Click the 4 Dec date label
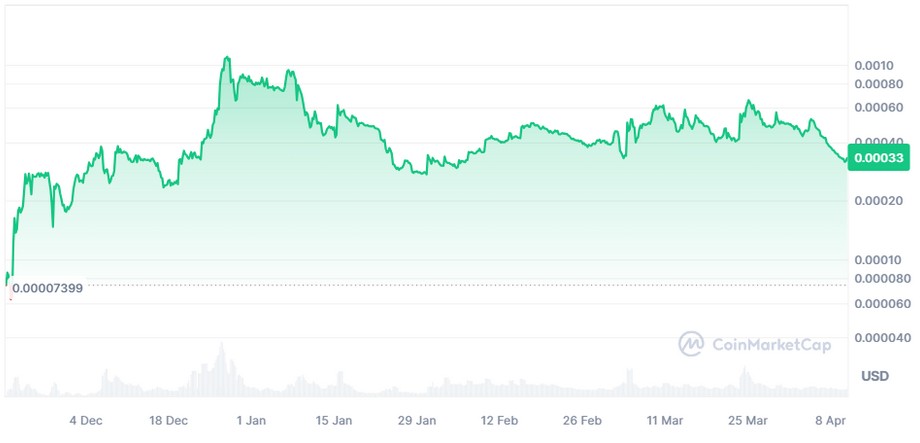 point(86,420)
